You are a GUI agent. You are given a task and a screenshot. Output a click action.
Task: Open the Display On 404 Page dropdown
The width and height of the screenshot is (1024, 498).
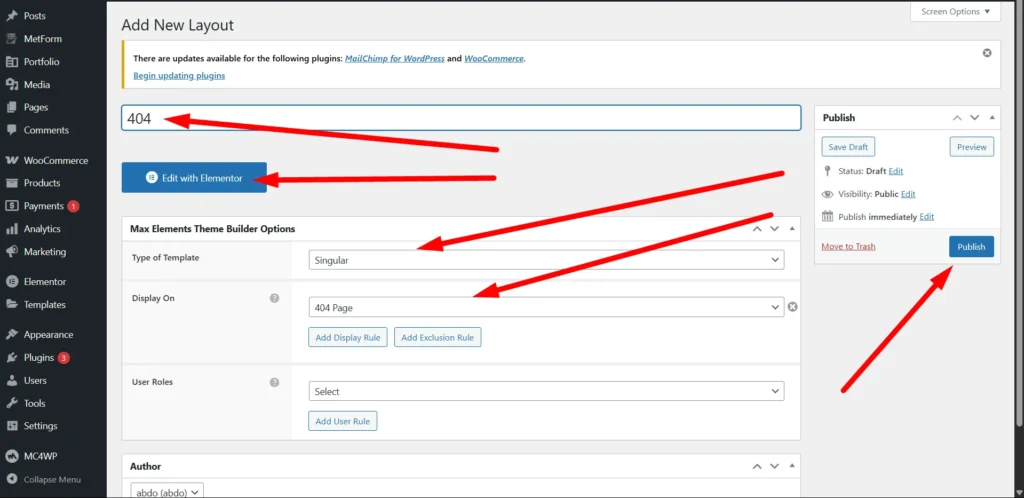pos(546,308)
